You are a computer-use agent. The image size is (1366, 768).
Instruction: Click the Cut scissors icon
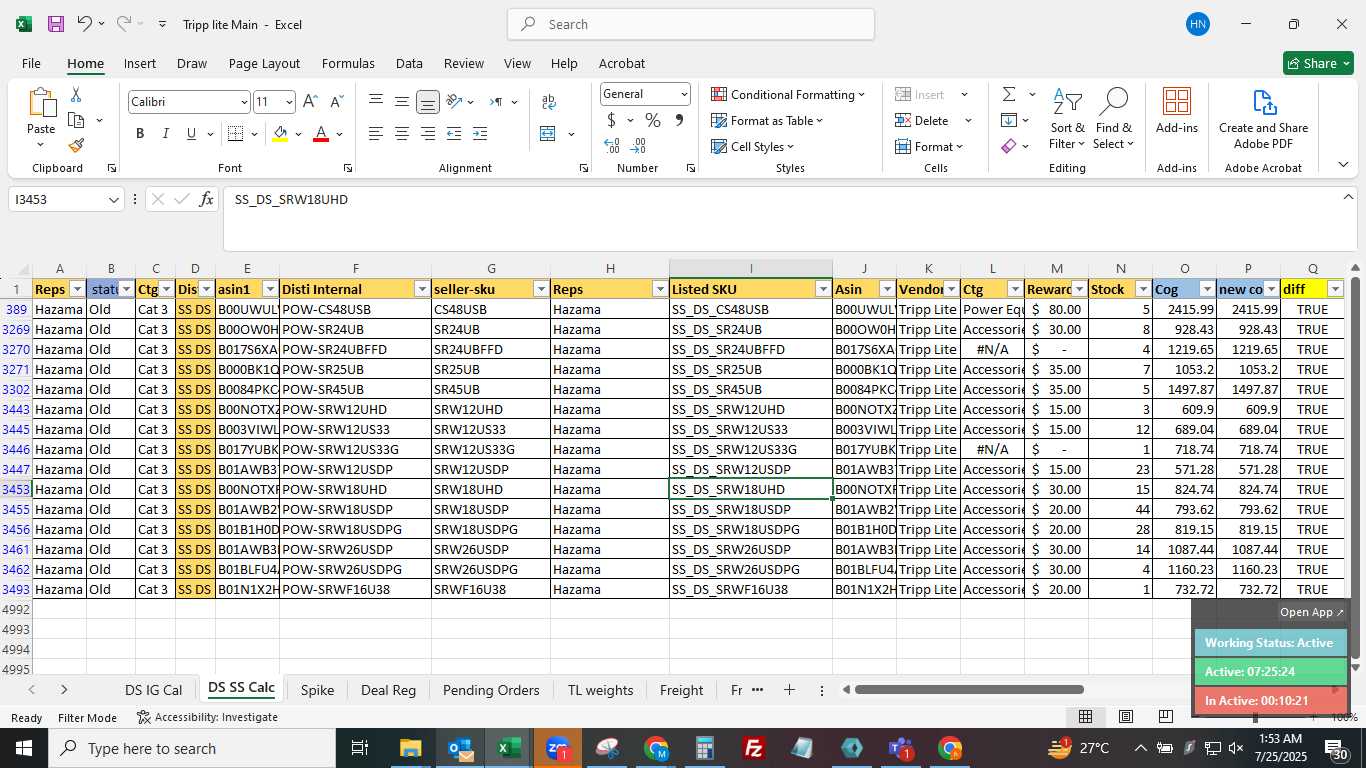click(x=76, y=95)
